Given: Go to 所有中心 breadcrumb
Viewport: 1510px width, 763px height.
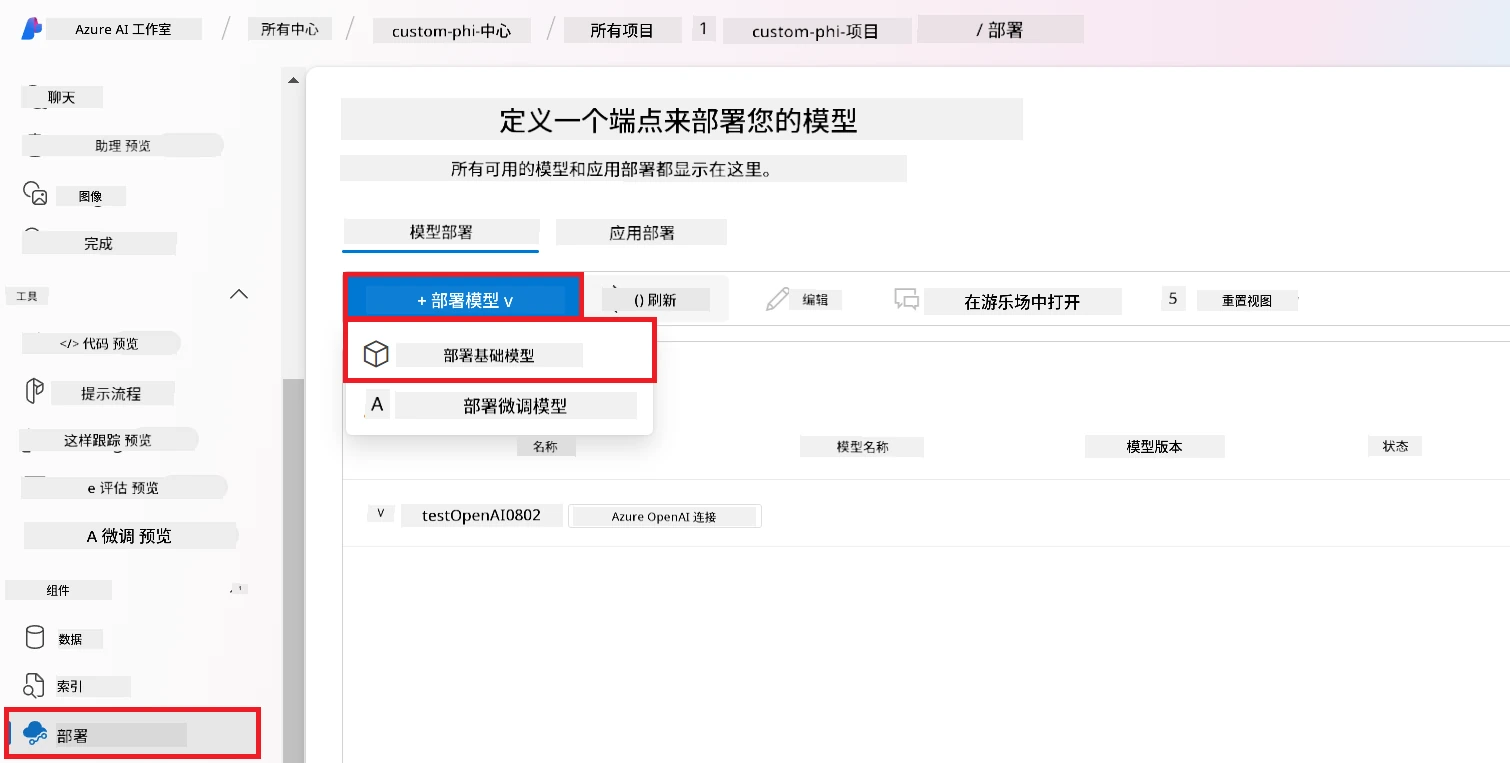Looking at the screenshot, I should 290,29.
